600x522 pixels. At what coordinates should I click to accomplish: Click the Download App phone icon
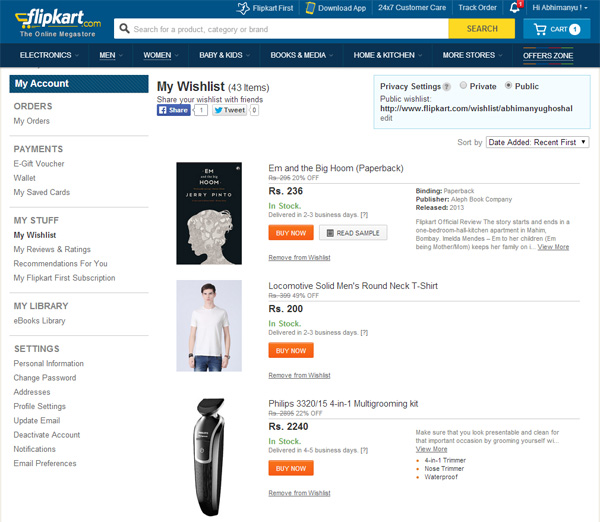point(310,8)
